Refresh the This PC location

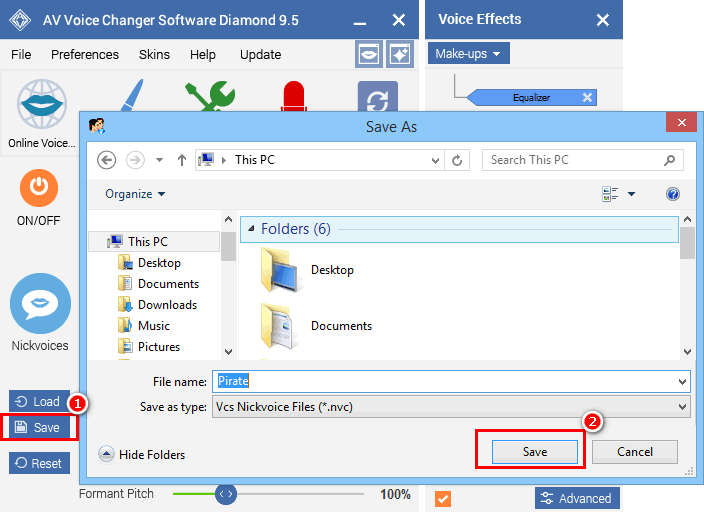pyautogui.click(x=457, y=160)
